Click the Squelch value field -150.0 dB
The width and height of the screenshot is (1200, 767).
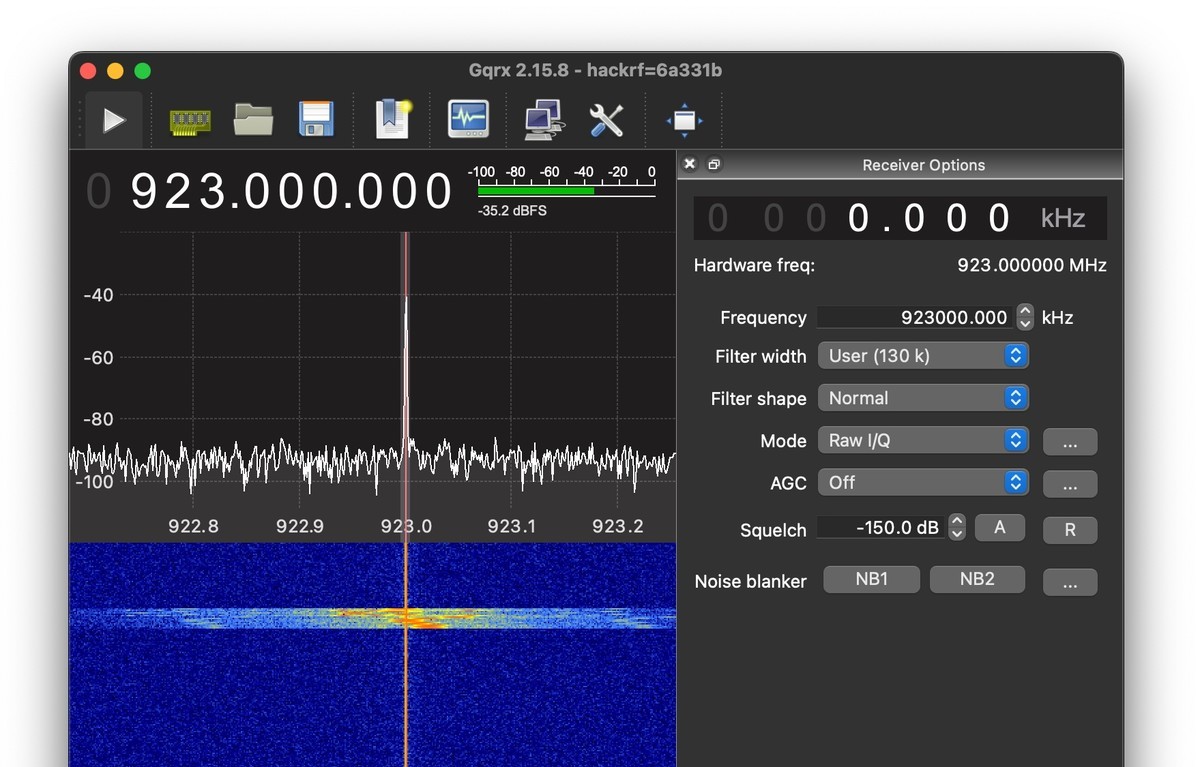[x=881, y=527]
